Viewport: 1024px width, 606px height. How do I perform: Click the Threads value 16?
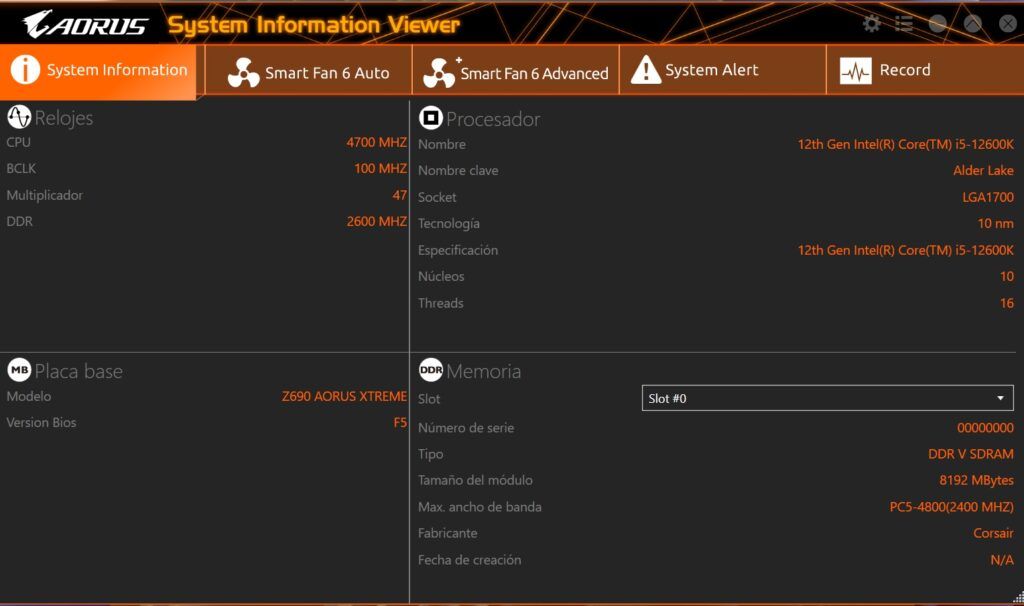(1006, 303)
